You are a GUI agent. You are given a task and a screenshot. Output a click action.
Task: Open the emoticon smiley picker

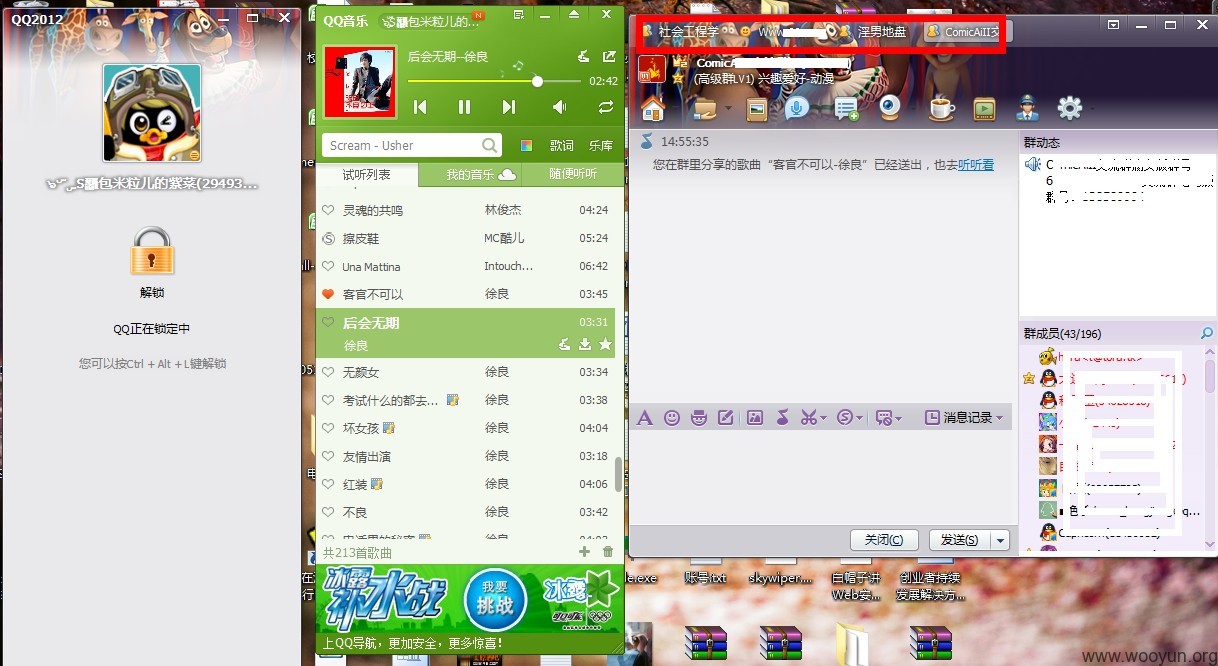click(672, 417)
